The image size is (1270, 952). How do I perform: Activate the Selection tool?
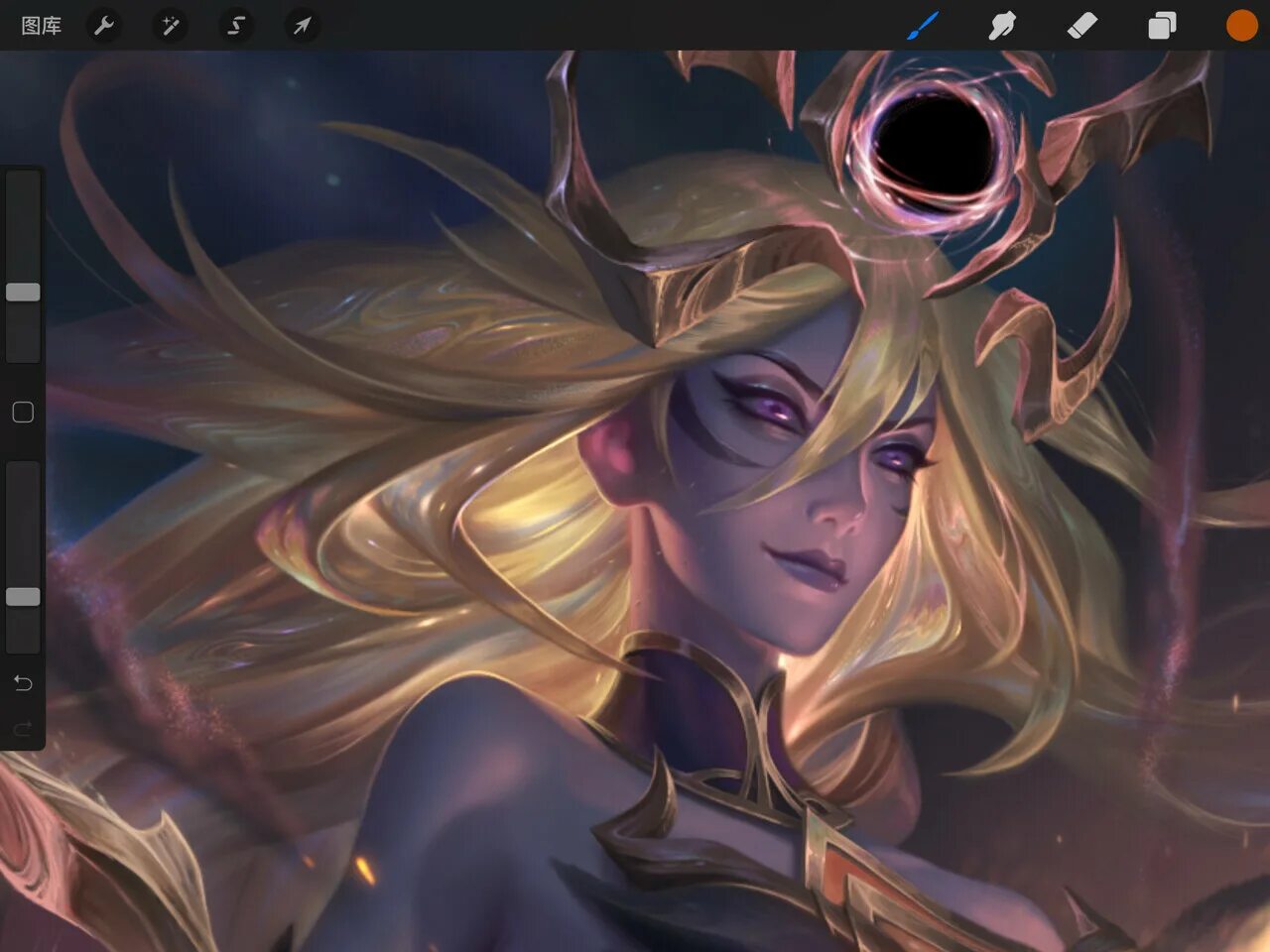click(x=235, y=26)
